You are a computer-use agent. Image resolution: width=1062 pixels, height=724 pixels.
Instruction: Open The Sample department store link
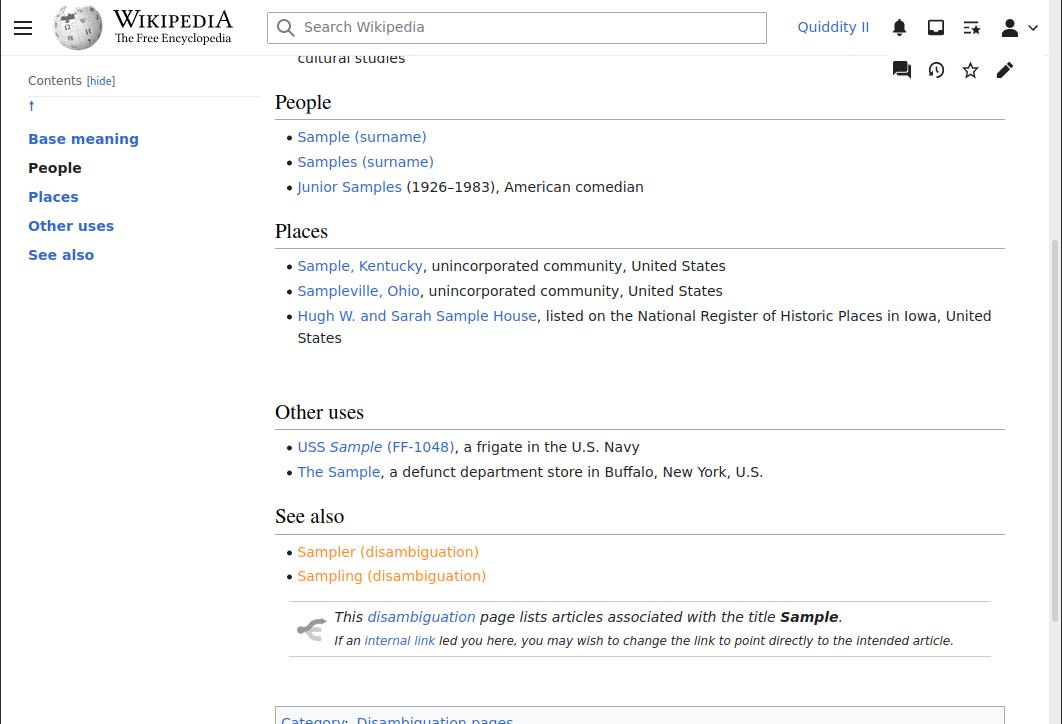(339, 472)
